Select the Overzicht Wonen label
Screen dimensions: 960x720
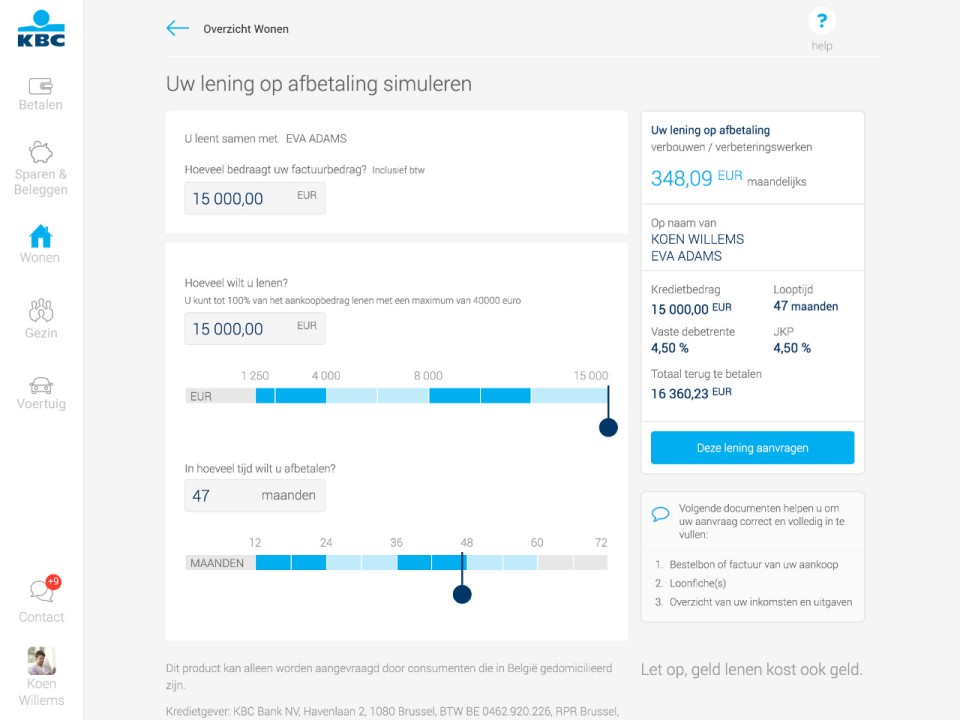point(245,29)
